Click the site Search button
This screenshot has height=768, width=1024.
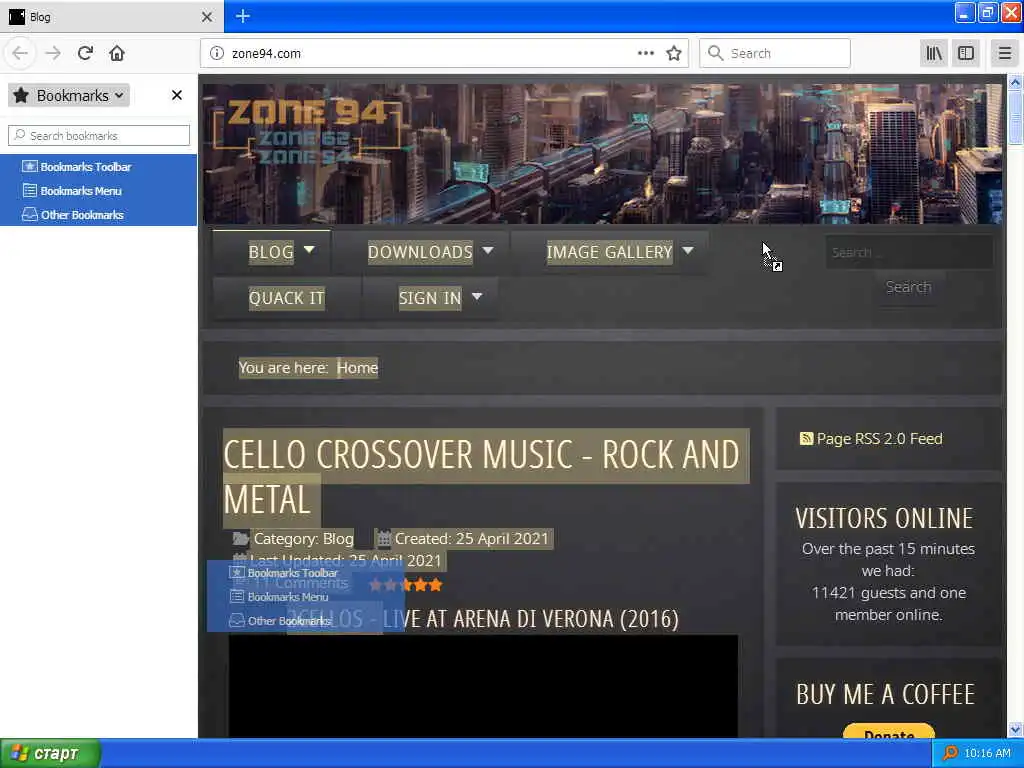point(908,287)
